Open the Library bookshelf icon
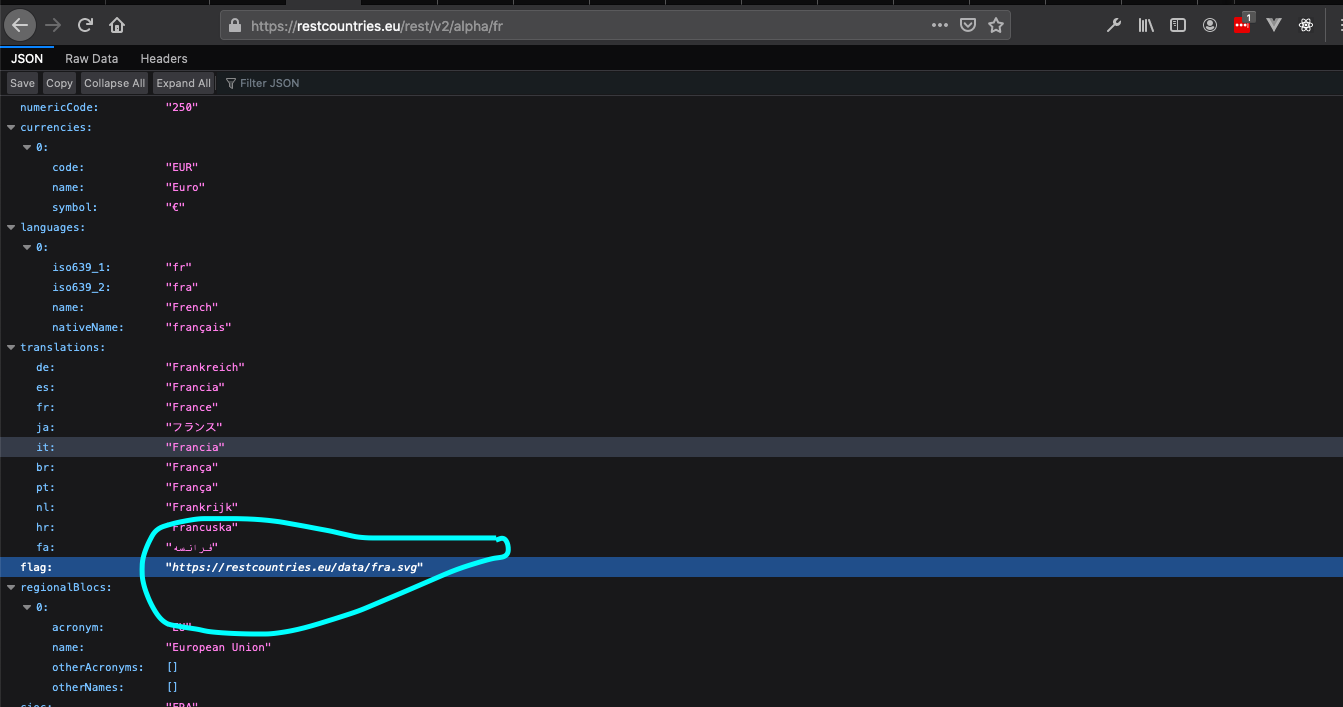Screen dimensions: 1343x707 (x=1146, y=25)
